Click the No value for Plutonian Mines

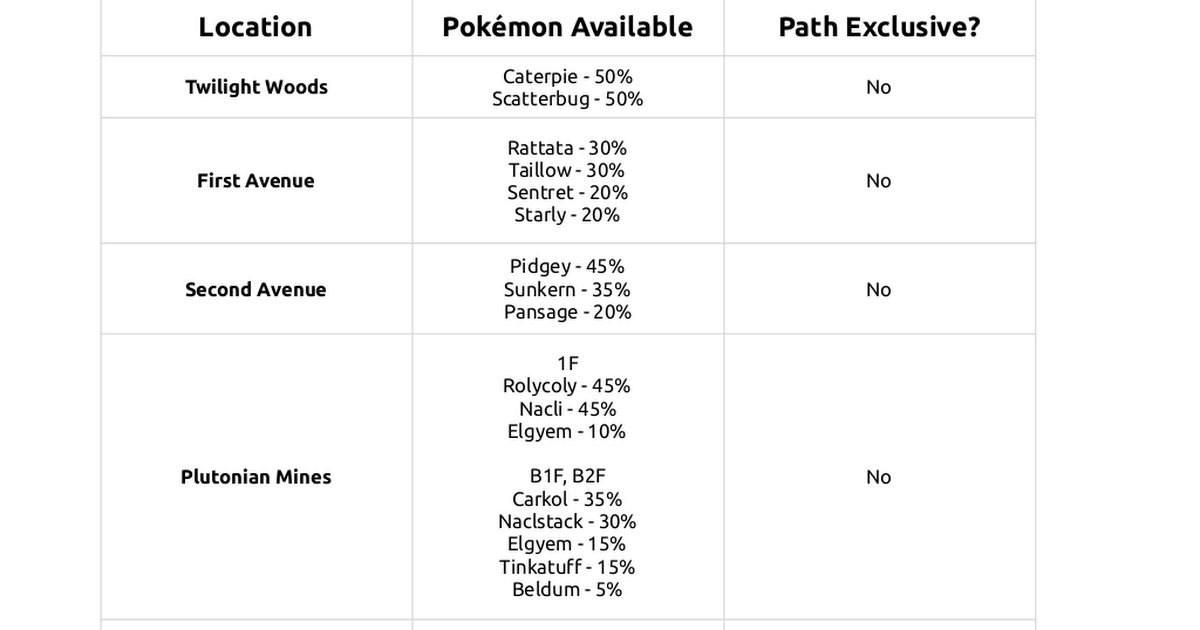point(878,477)
